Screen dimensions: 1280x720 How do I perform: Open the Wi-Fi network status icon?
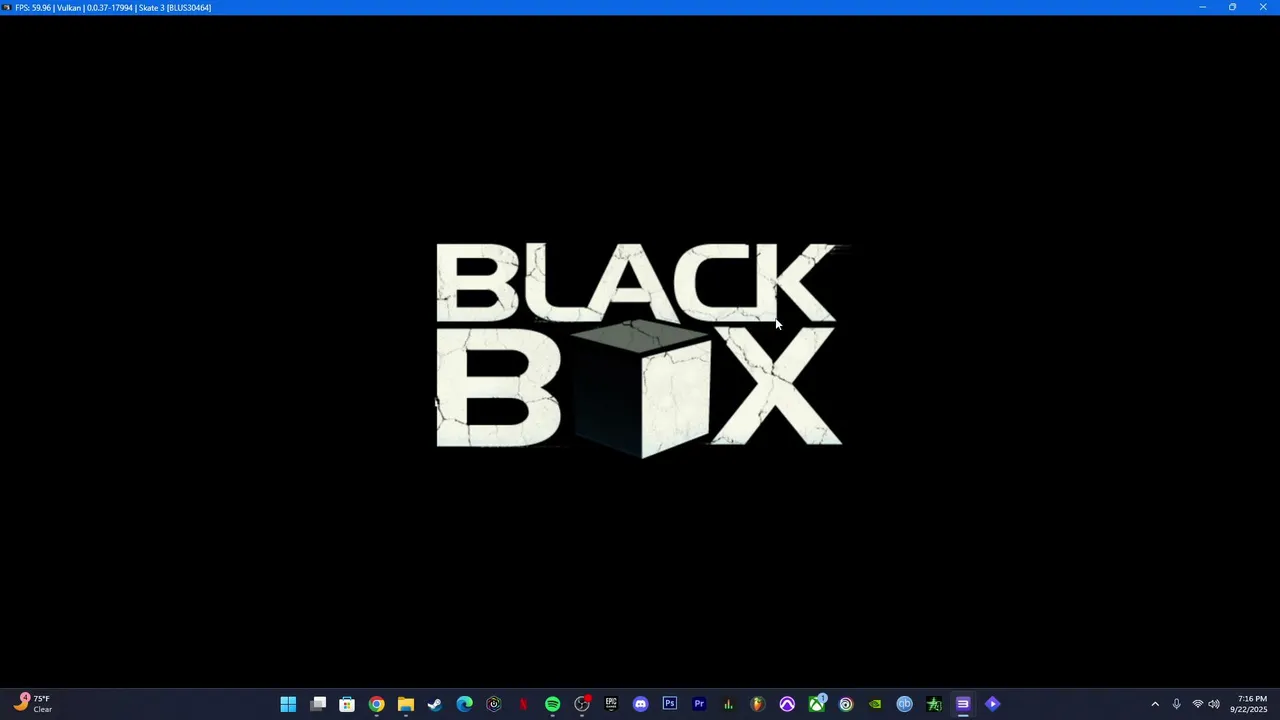pyautogui.click(x=1198, y=704)
